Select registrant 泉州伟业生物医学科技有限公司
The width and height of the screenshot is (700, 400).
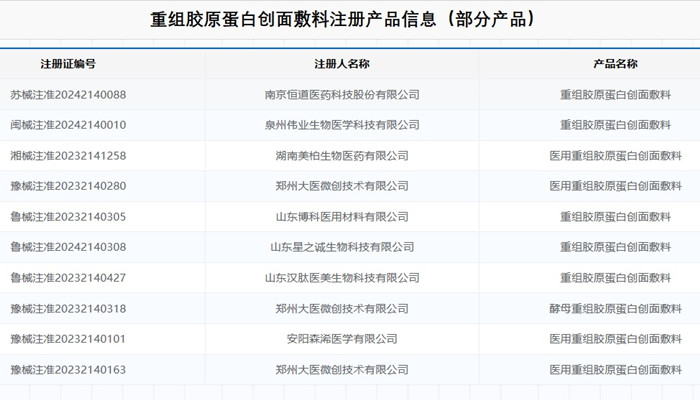[x=342, y=125]
